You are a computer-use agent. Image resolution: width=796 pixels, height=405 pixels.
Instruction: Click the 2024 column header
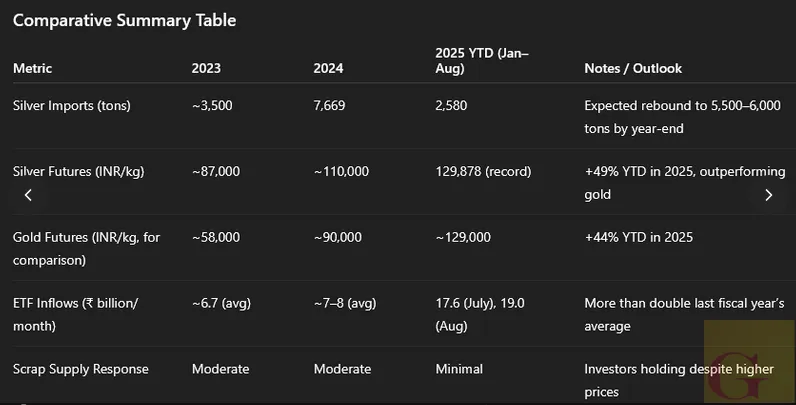pyautogui.click(x=328, y=69)
